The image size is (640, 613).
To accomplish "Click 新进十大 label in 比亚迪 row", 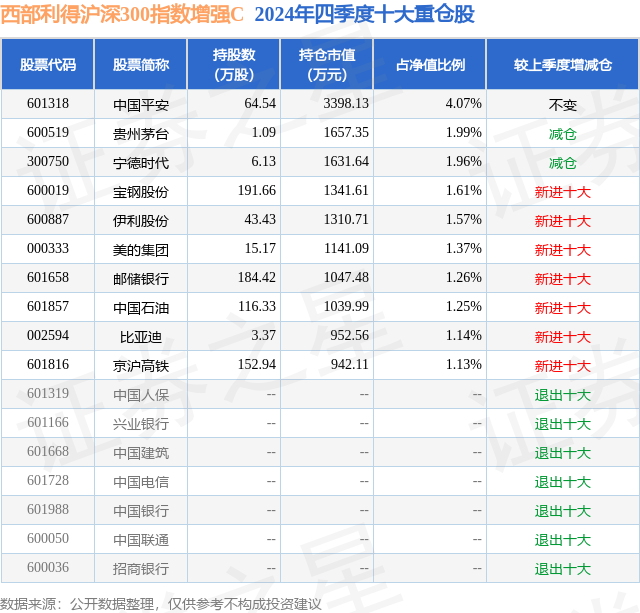I will (x=562, y=337).
